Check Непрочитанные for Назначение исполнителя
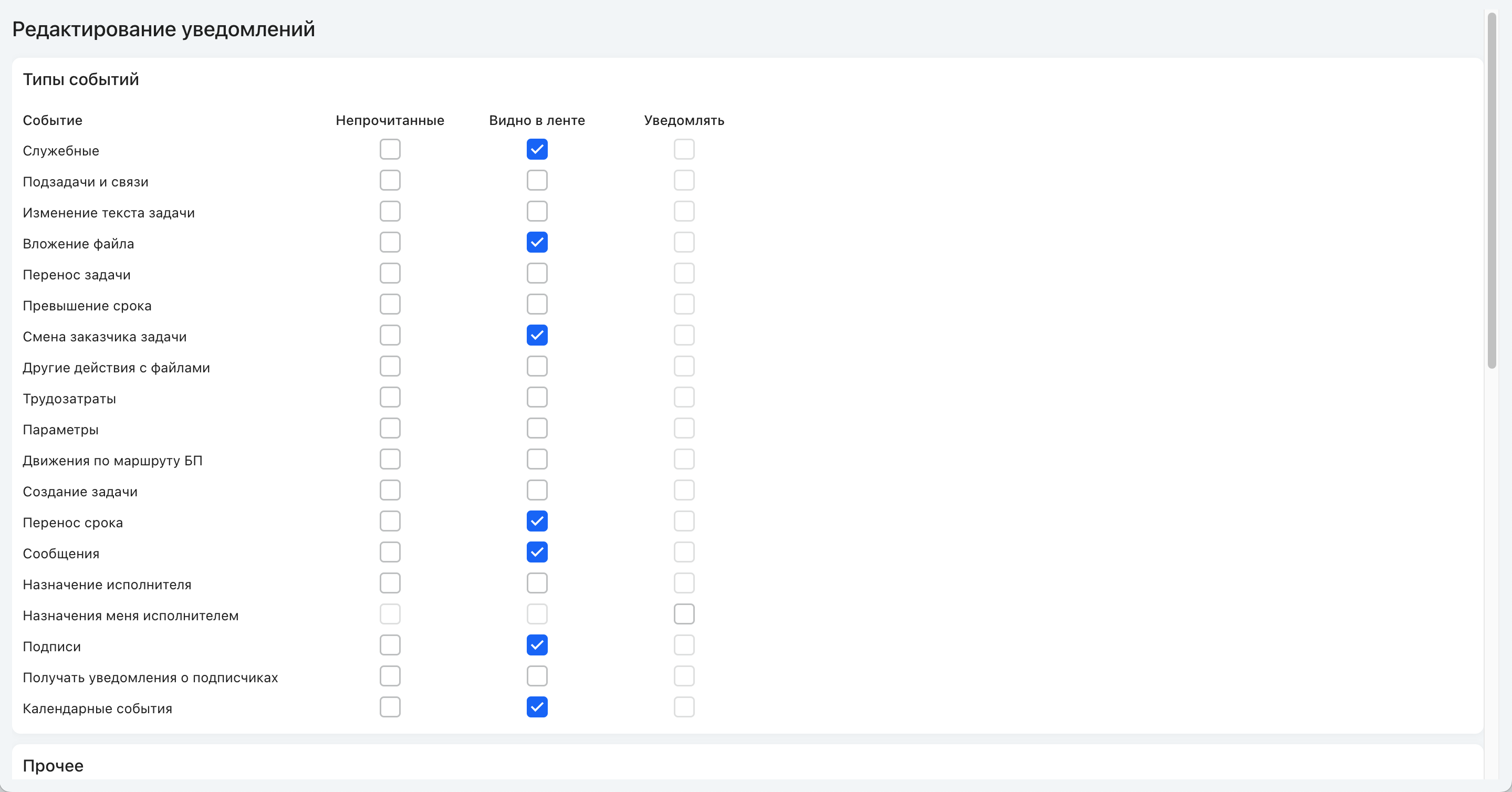The width and height of the screenshot is (1512, 792). pyautogui.click(x=390, y=583)
